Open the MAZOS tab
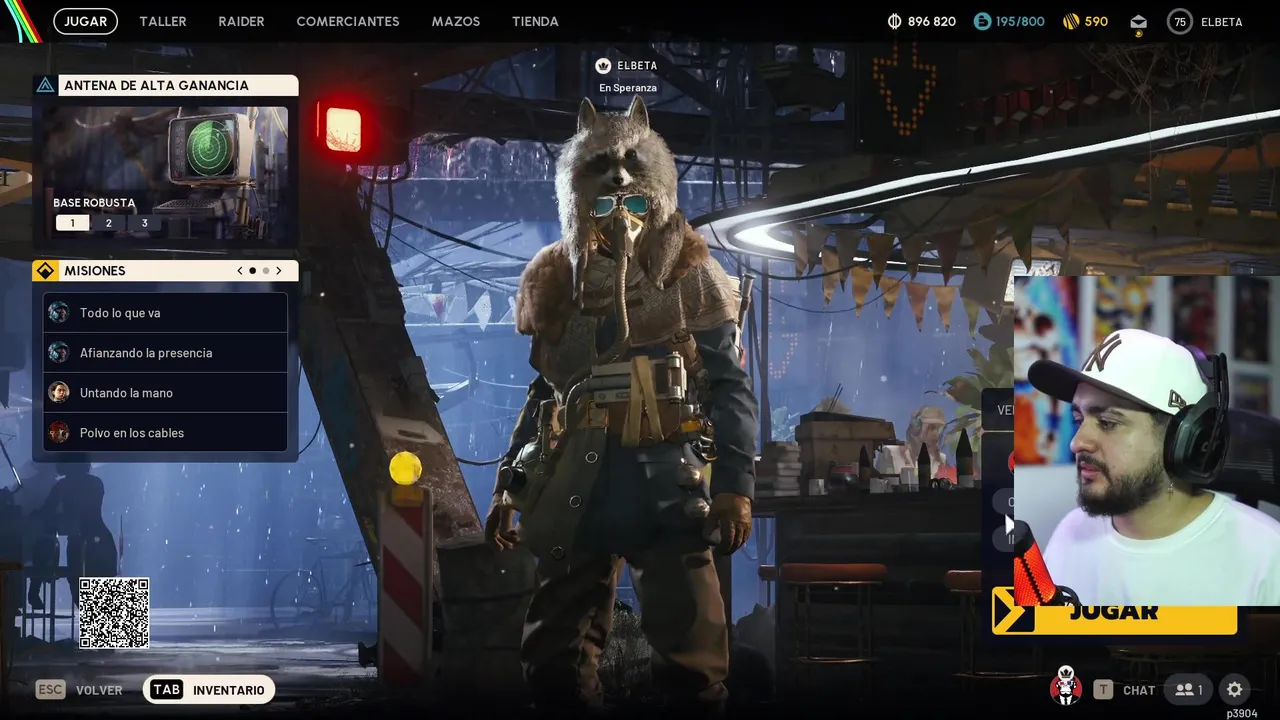This screenshot has width=1280, height=720. 456,21
